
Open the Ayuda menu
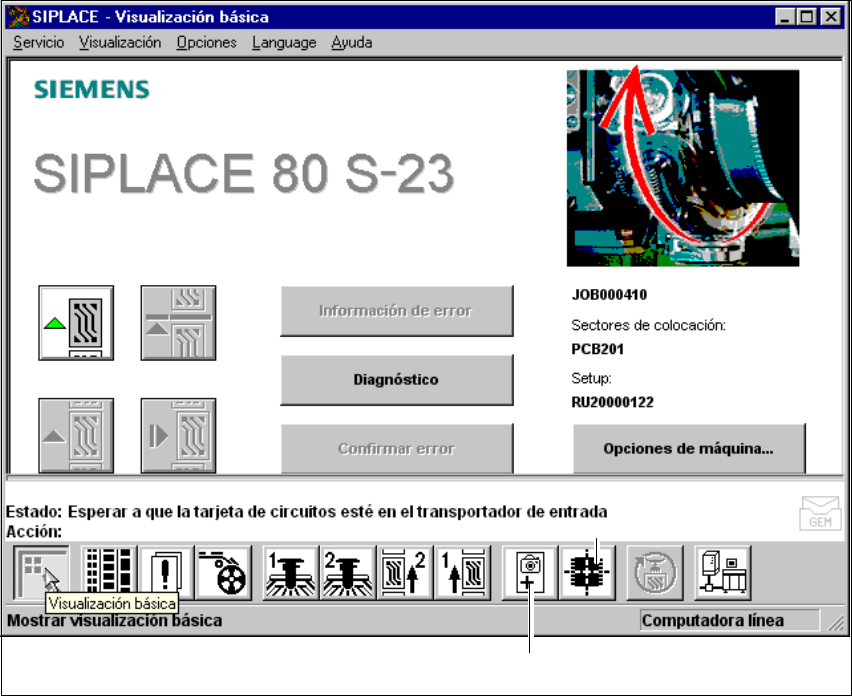coord(352,42)
